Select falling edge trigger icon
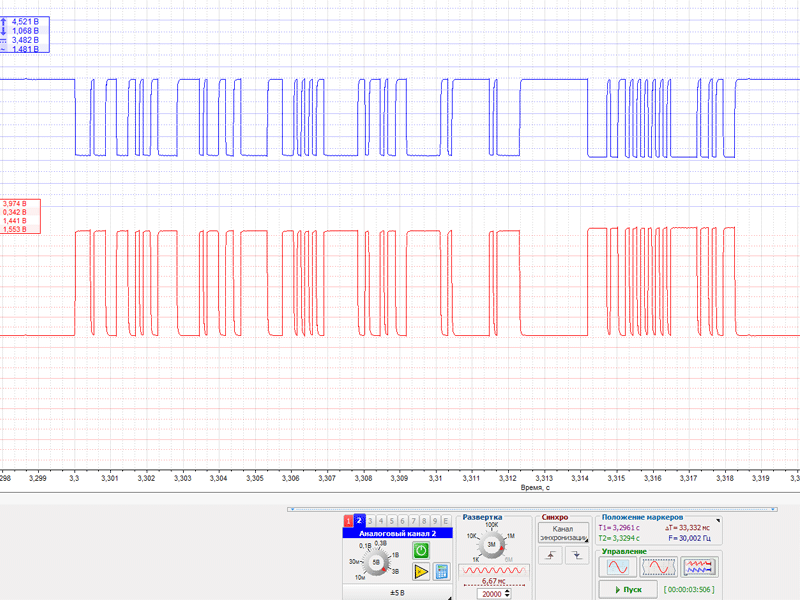The image size is (800, 600). pos(574,556)
